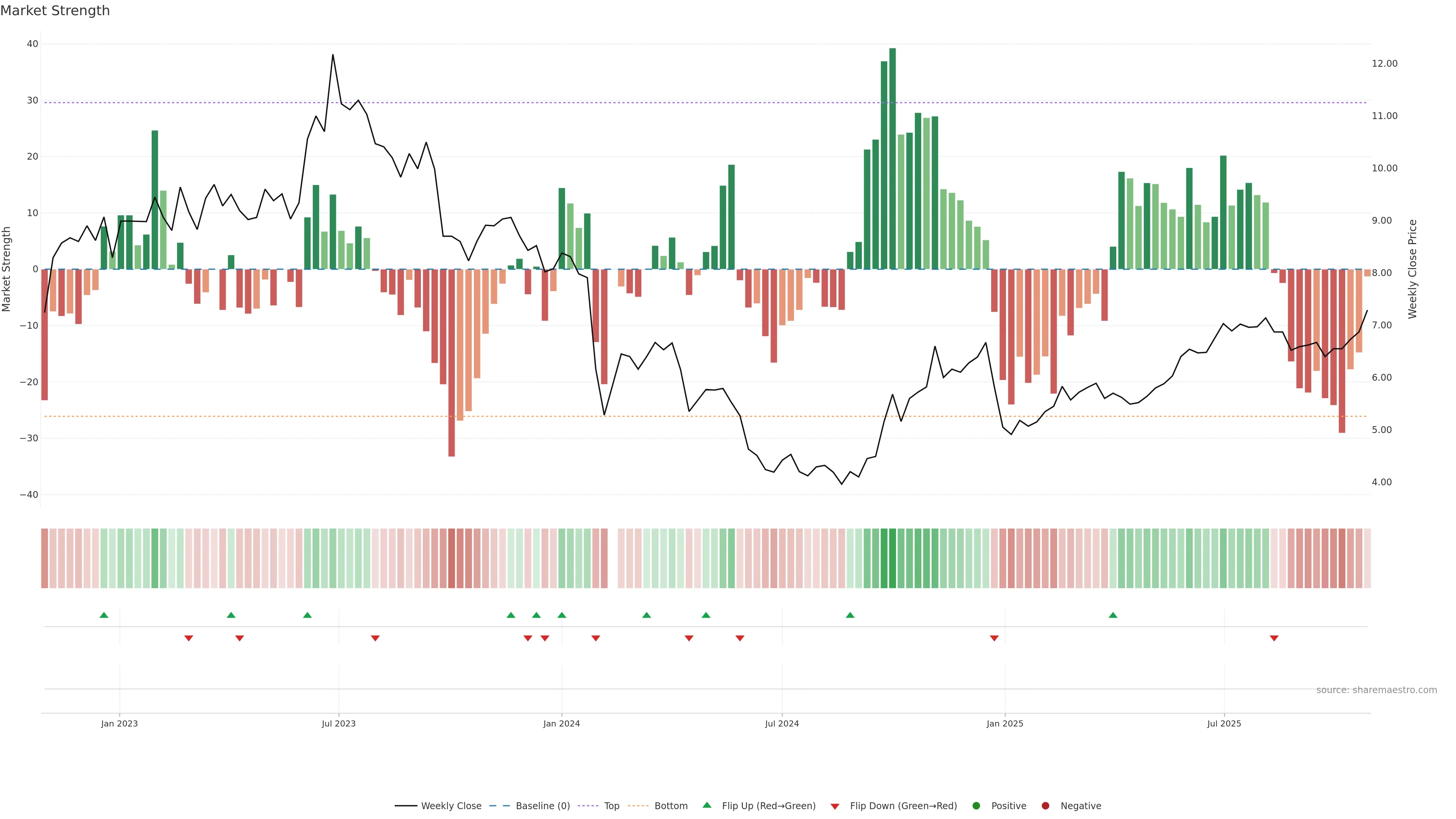The image size is (1456, 819).
Task: Click the red Flip Down triangle legend icon
Action: [x=835, y=806]
